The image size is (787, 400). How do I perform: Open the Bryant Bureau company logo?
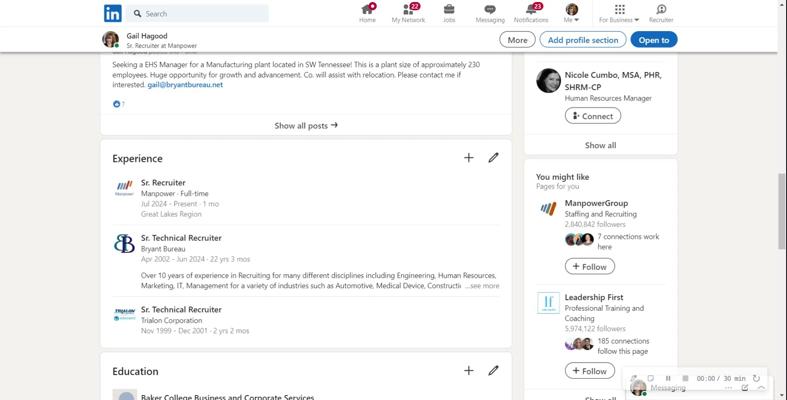click(124, 243)
